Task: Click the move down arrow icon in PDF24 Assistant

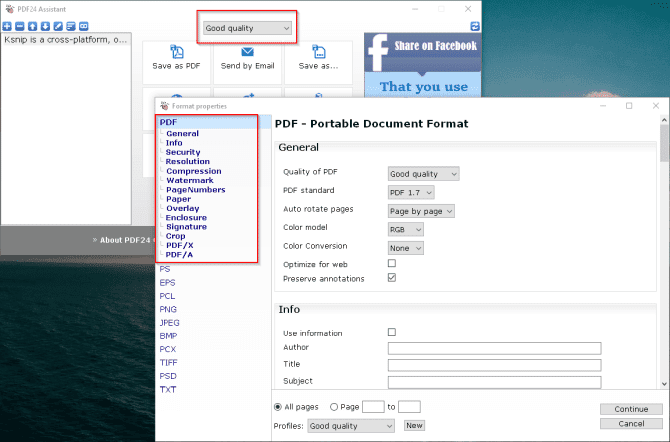Action: 45,26
